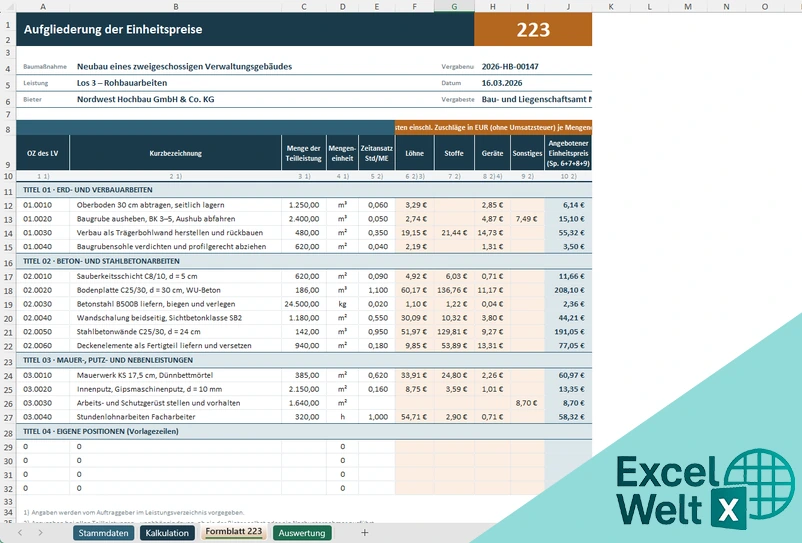Click header 'Menge der Teilleistung'
Screen dimensions: 802x543
click(303, 153)
